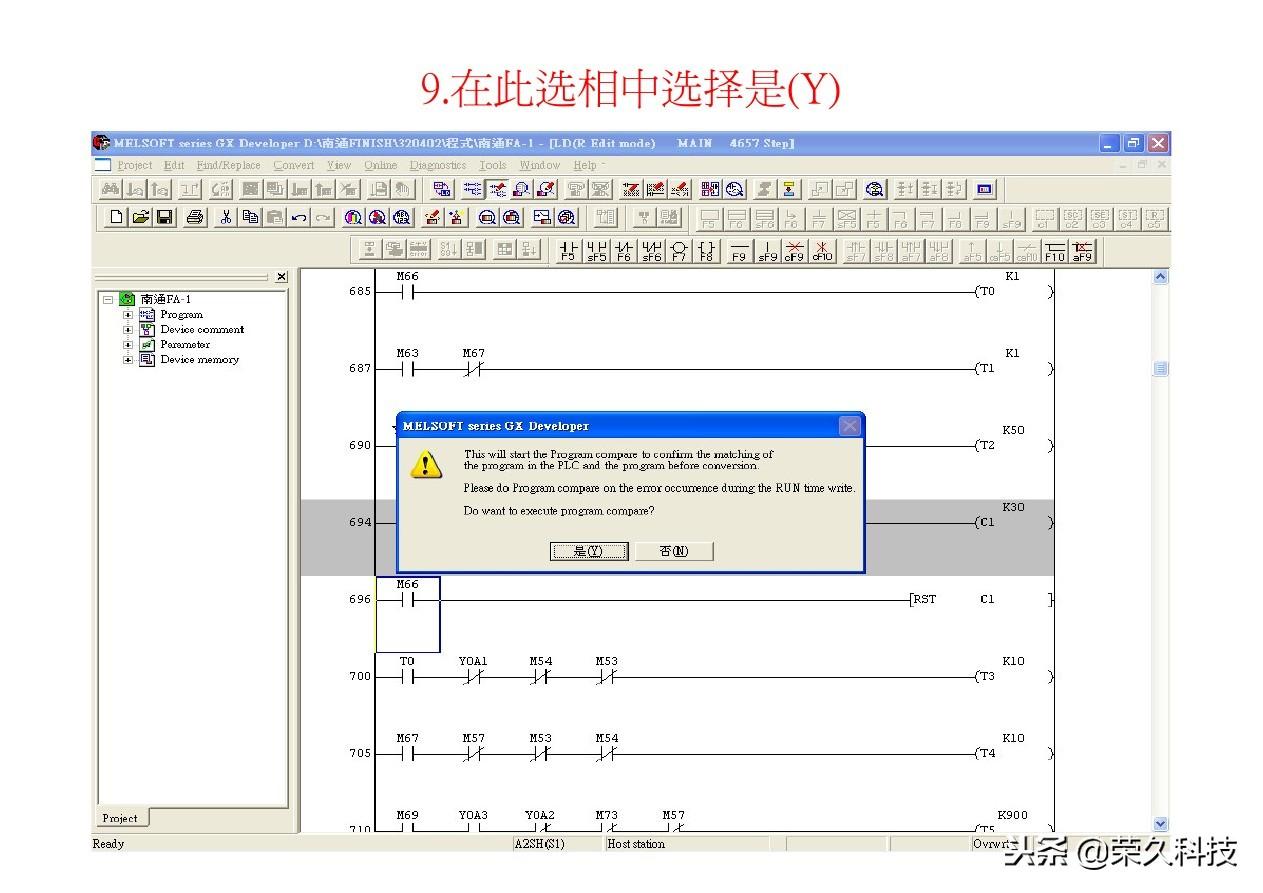This screenshot has width=1263, height=893.
Task: Click the New project icon
Action: point(117,217)
